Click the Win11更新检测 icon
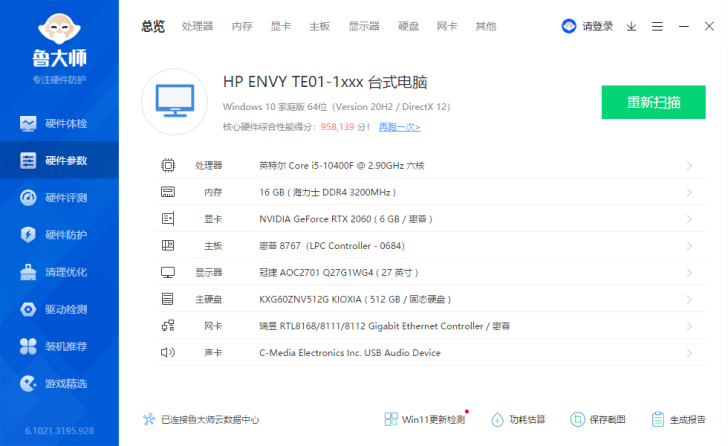This screenshot has width=728, height=446. 391,420
